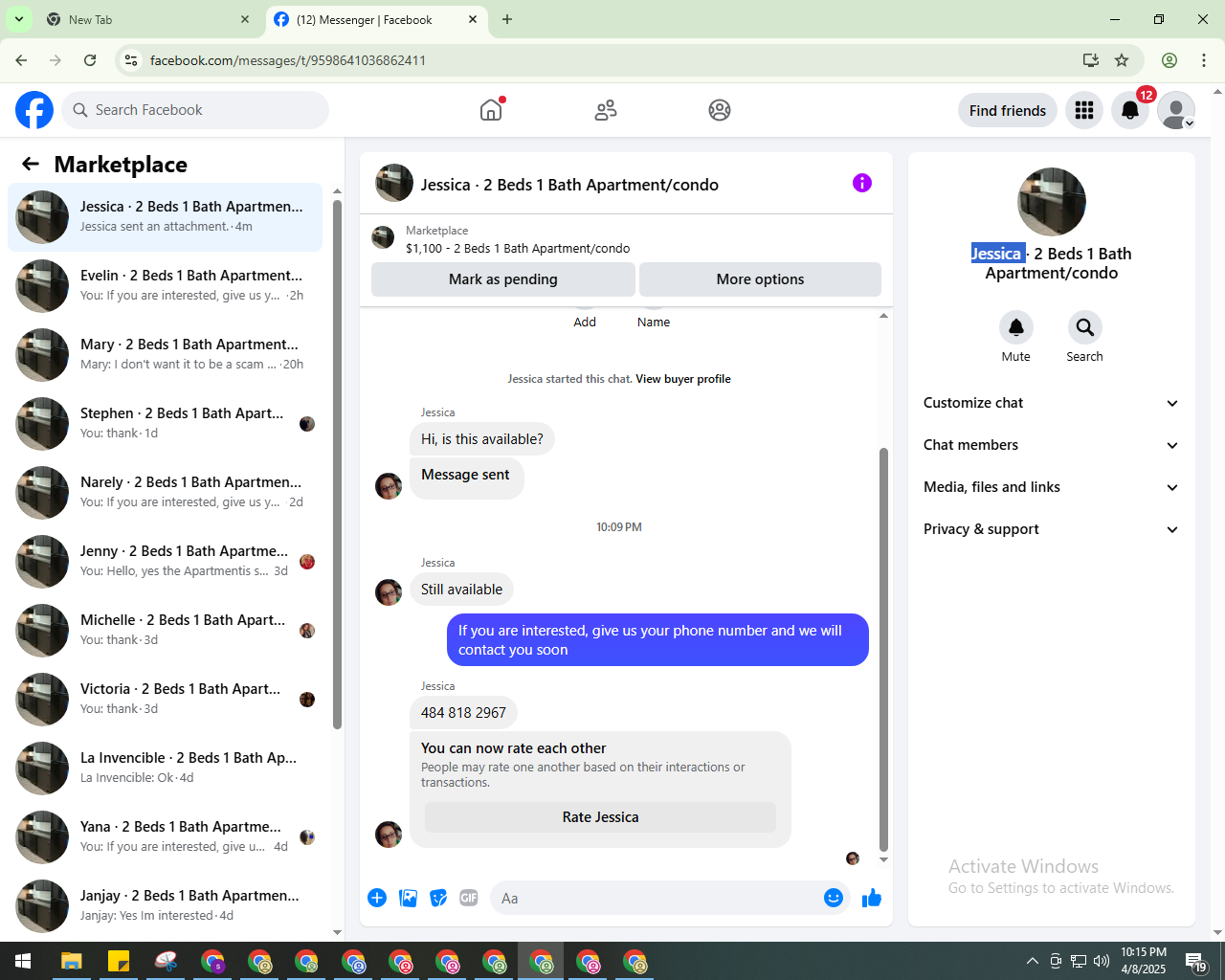Reload the page in Chrome
Viewport: 1225px width, 980px height.
click(x=90, y=60)
